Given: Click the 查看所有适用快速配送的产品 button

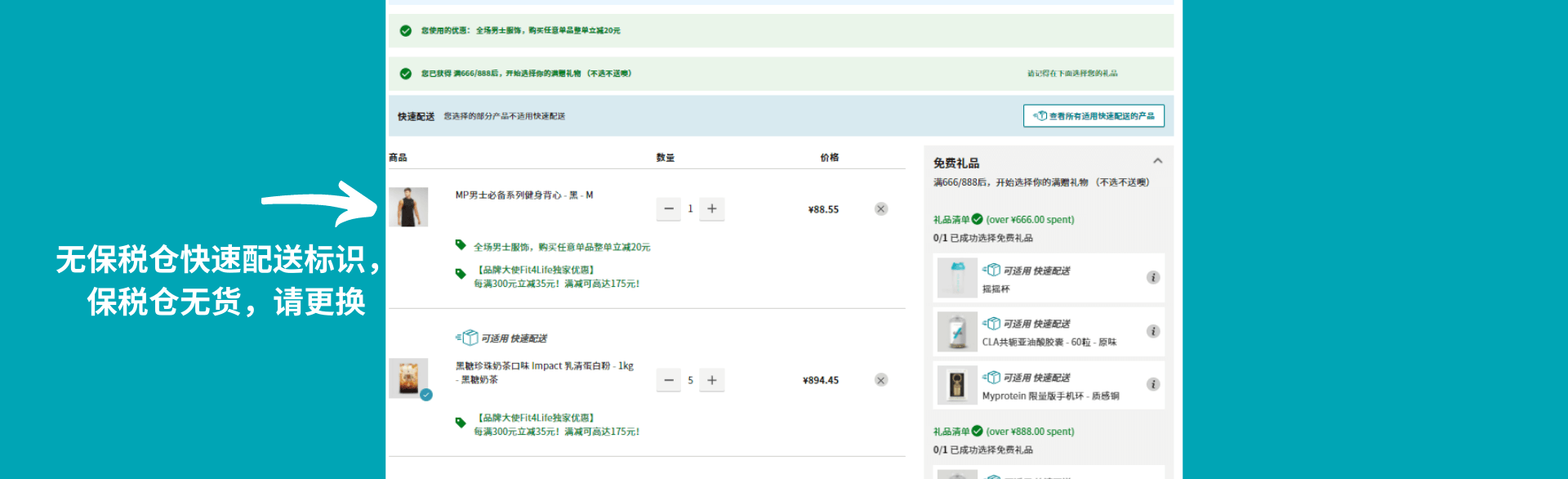Looking at the screenshot, I should tap(1094, 116).
